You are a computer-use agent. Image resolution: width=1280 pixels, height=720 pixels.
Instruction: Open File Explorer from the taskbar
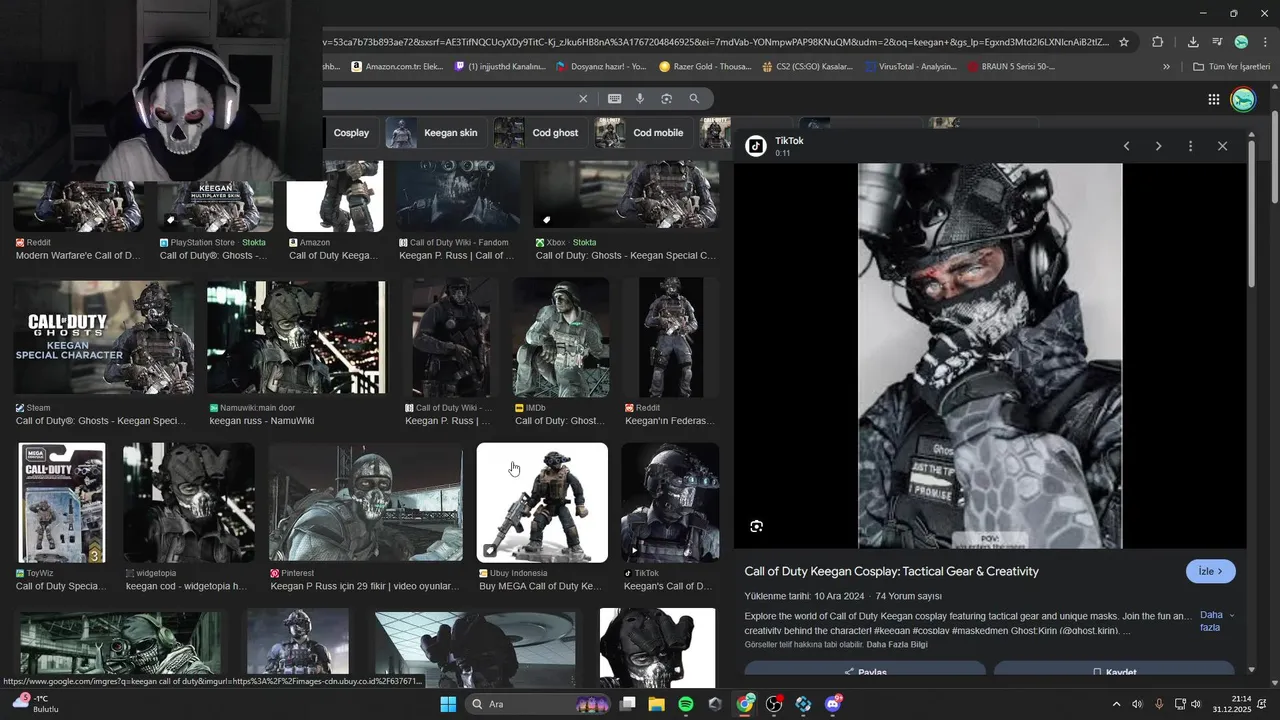point(656,704)
